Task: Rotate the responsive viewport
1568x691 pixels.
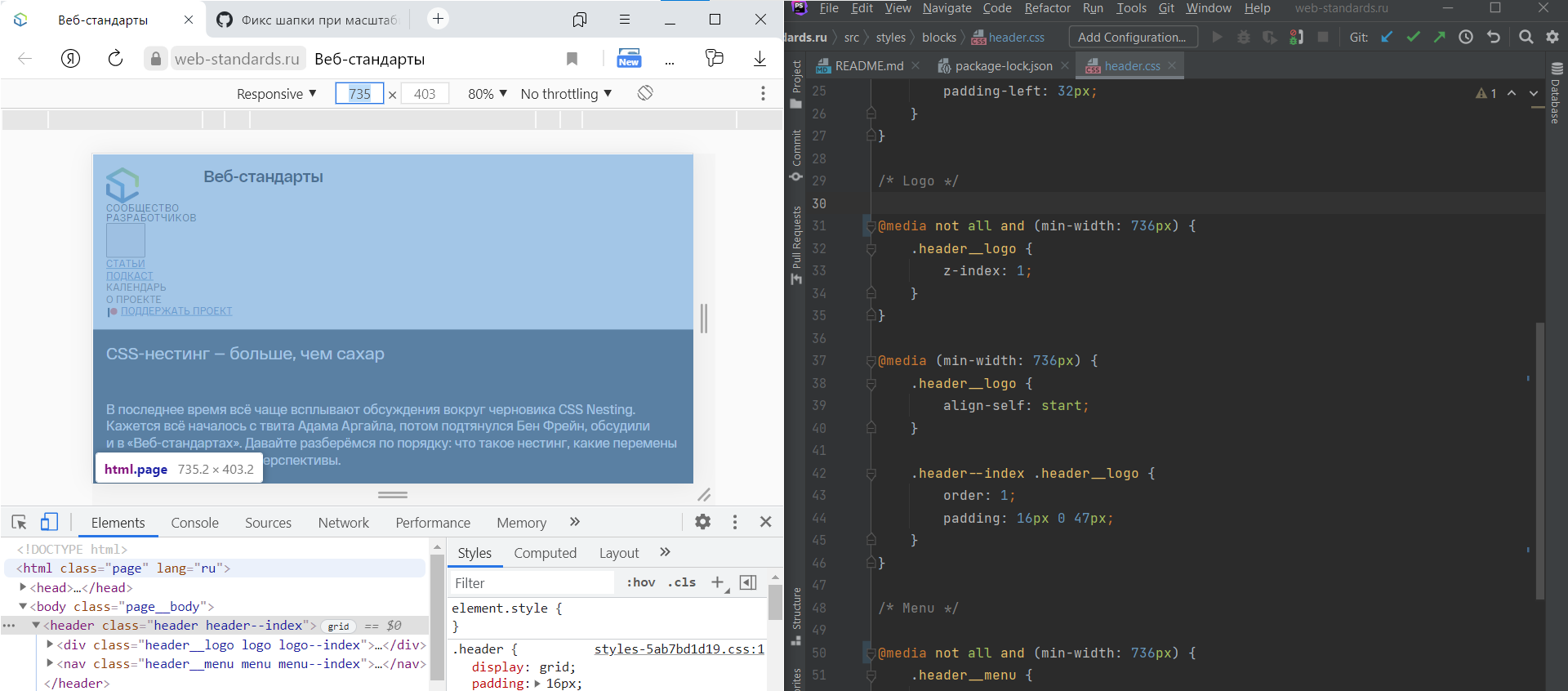Action: point(645,93)
